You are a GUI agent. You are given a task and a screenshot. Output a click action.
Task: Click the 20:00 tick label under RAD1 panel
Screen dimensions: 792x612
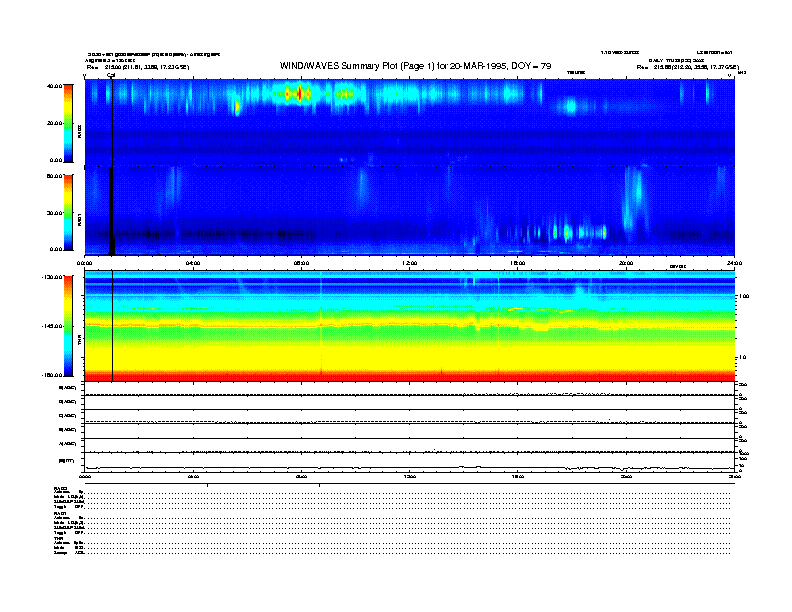[x=626, y=263]
